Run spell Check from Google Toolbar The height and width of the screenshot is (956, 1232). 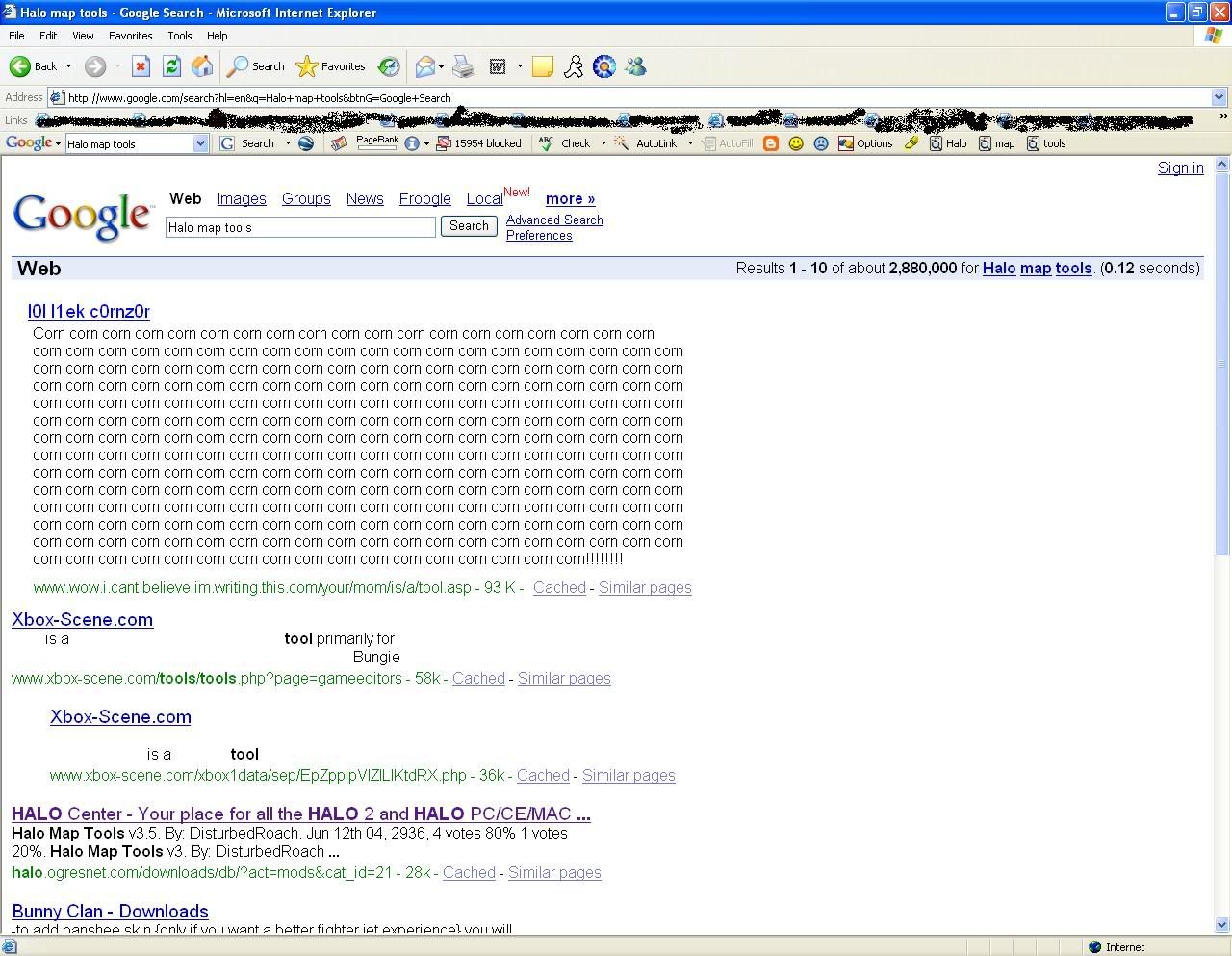point(566,143)
